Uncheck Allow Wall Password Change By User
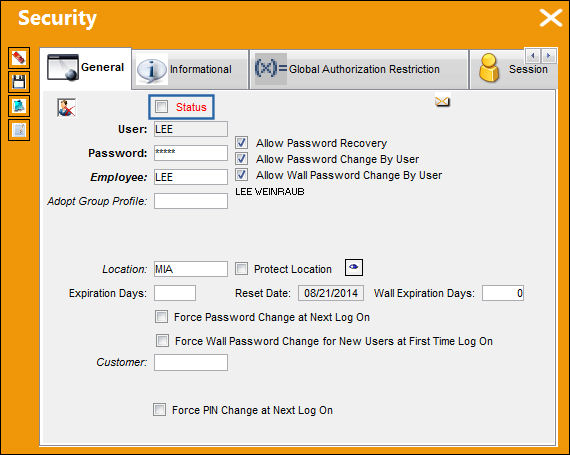 tap(241, 174)
